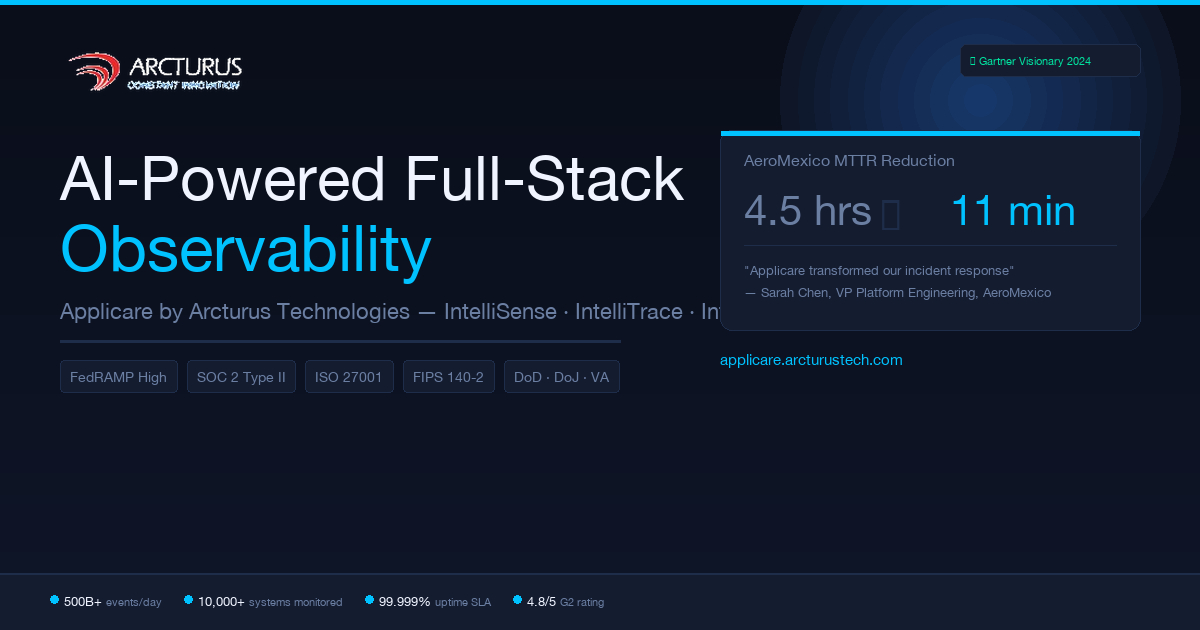Select the FedRAMP High badge
Viewport: 1200px width, 630px height.
point(119,377)
